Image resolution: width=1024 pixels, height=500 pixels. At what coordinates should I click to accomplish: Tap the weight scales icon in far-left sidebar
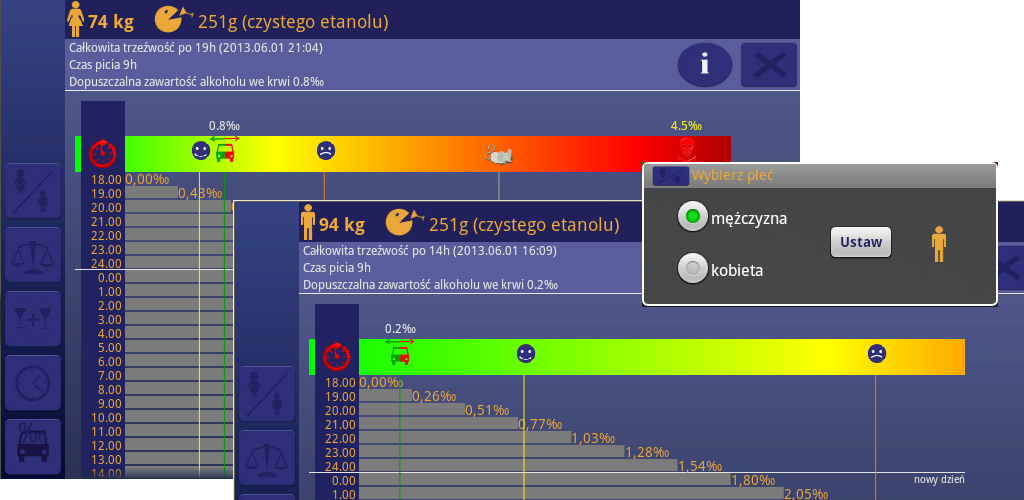33,254
